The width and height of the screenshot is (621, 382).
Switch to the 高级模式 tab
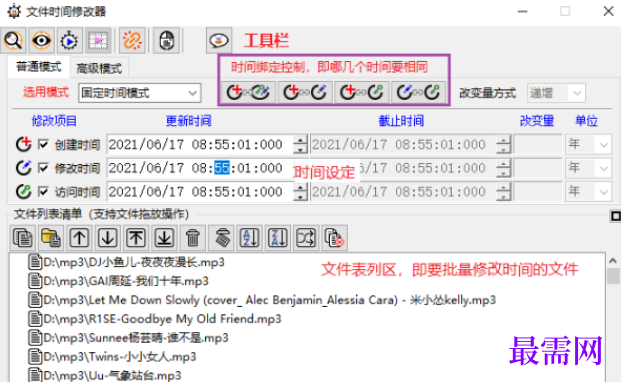(99, 68)
